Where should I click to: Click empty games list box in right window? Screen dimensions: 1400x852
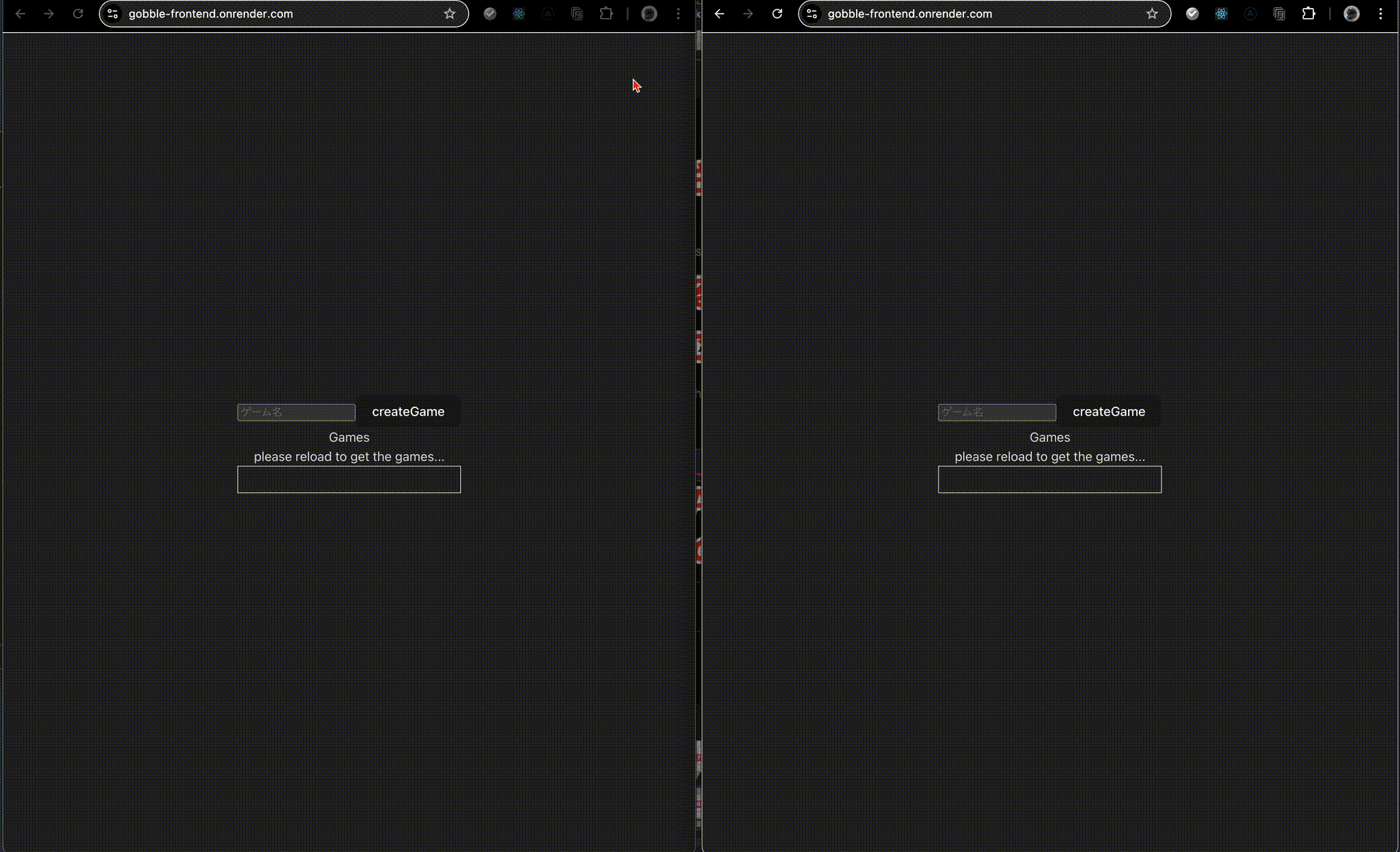click(1049, 480)
